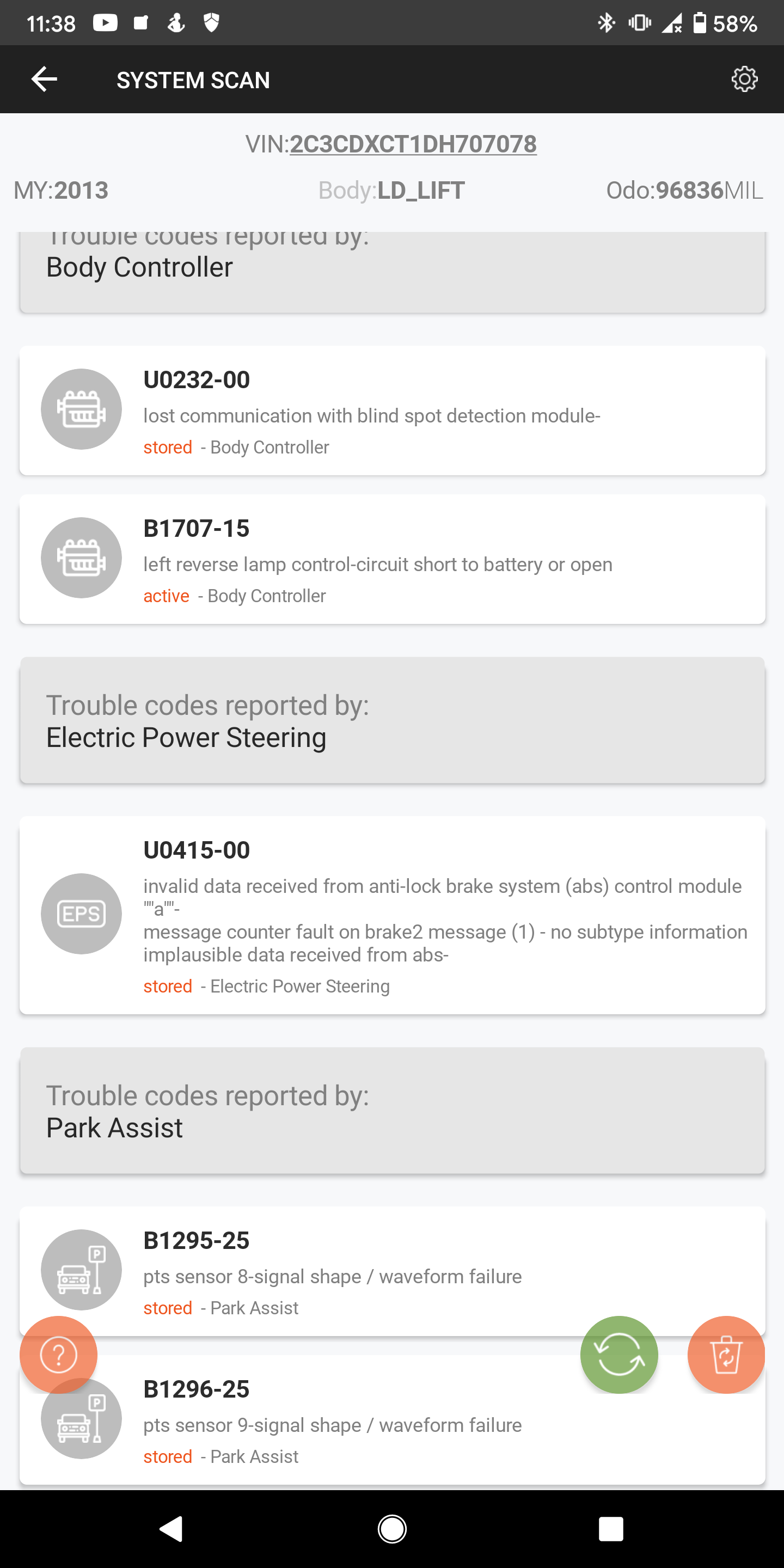Select the Electric Power Steering section header
The image size is (784, 1568).
point(392,721)
